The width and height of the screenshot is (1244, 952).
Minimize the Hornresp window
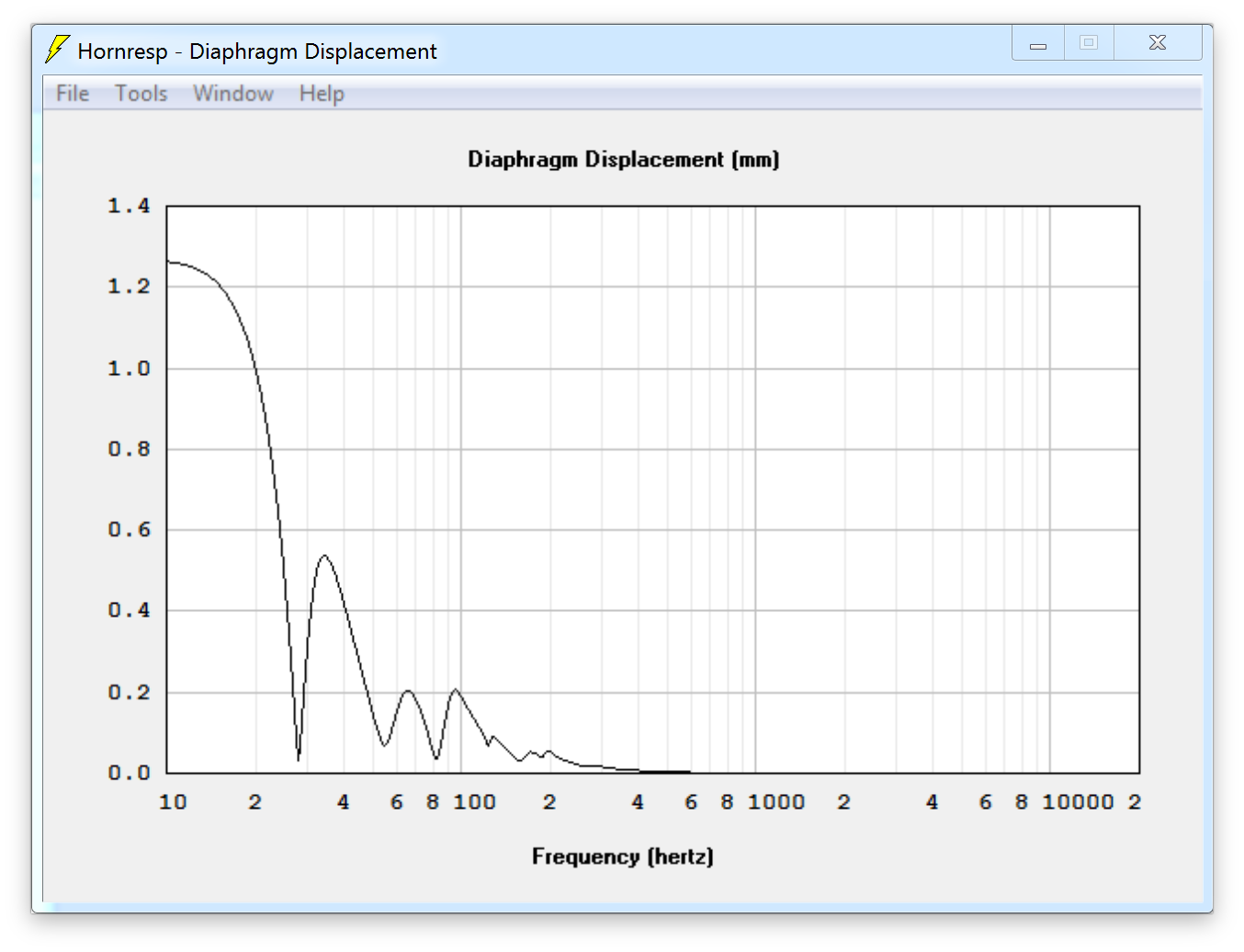tap(1038, 43)
